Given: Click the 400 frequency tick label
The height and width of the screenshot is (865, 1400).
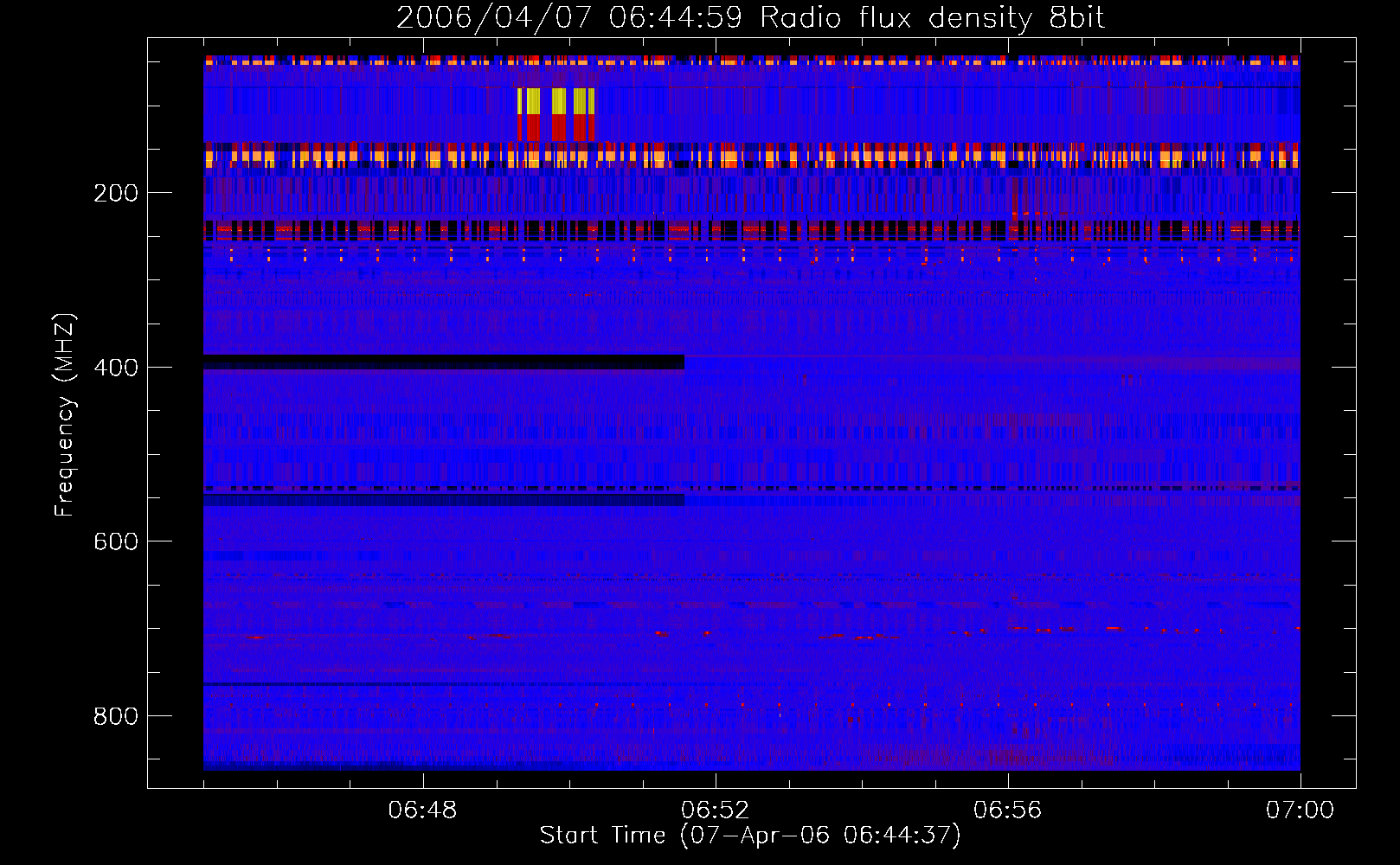Looking at the screenshot, I should 116,368.
